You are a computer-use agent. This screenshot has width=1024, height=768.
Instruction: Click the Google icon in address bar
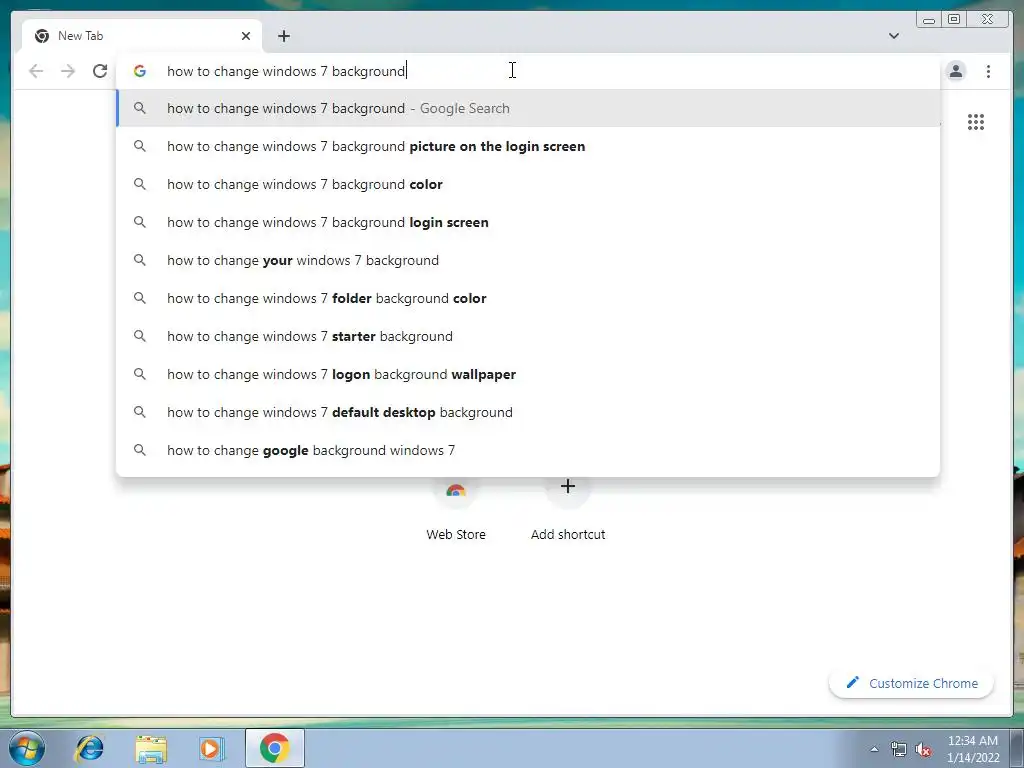pos(140,71)
